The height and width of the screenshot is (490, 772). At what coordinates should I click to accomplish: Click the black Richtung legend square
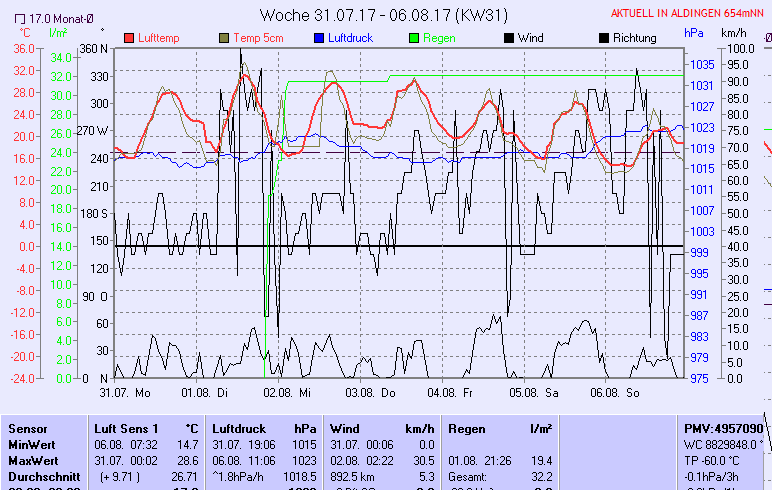(x=603, y=38)
